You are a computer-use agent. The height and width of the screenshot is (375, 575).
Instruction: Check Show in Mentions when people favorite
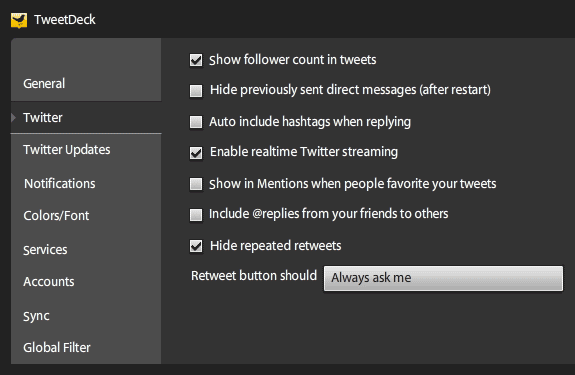coord(196,184)
